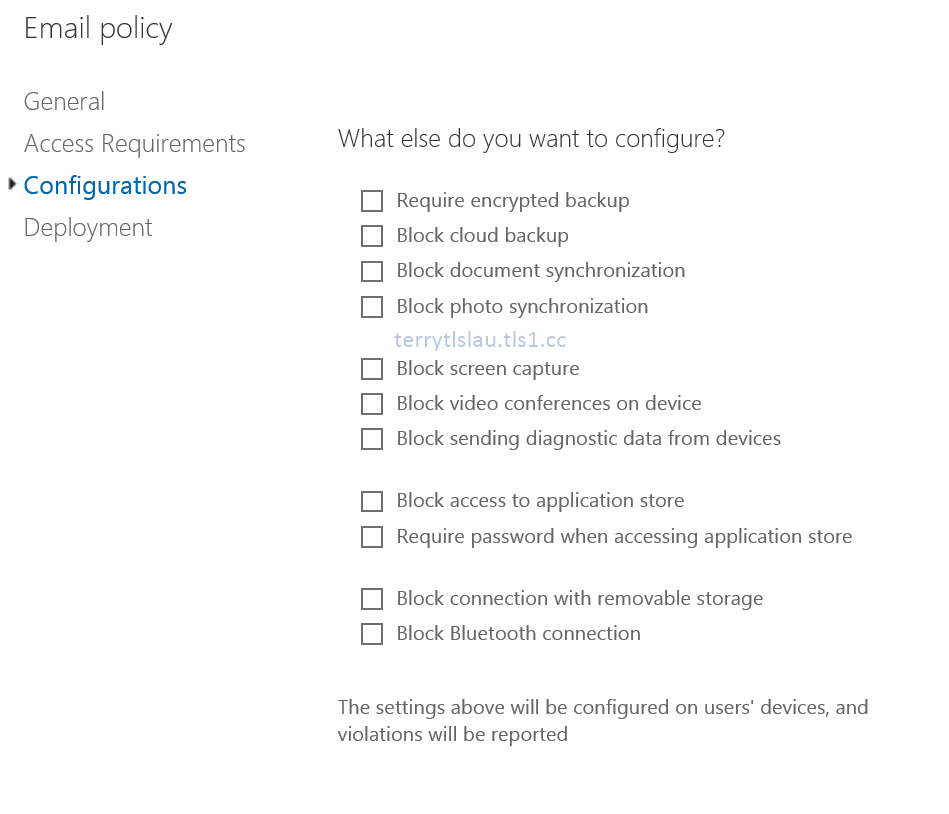Enable Require password when accessing application store

click(x=372, y=537)
